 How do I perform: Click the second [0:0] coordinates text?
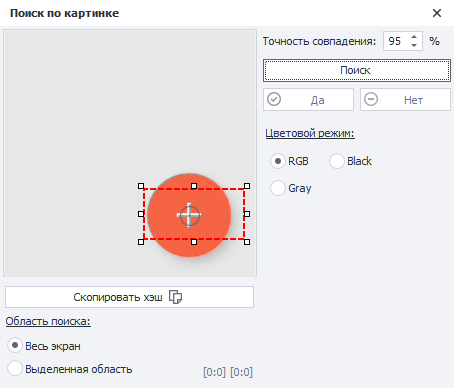point(242,372)
